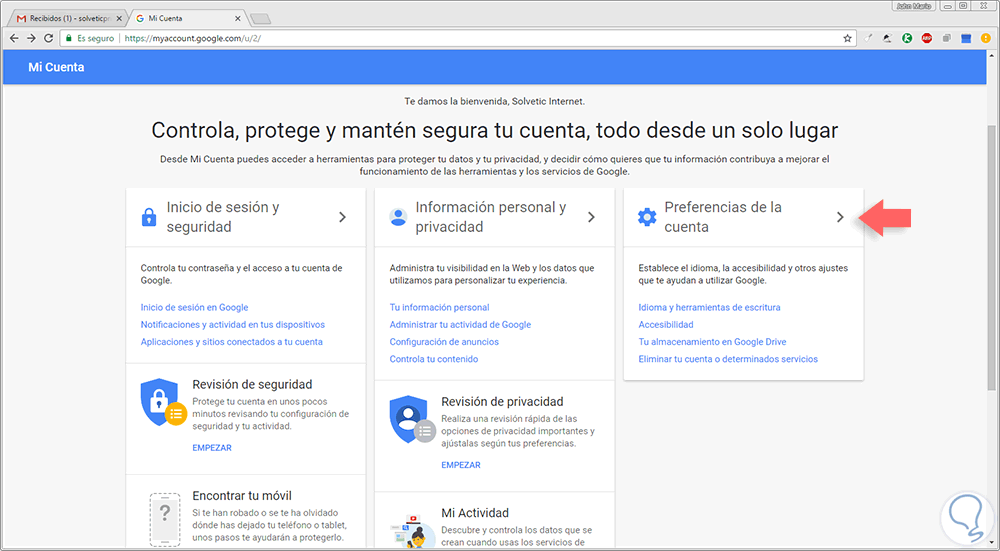
Task: Select the Mi Cuenta browser tab
Action: [x=188, y=18]
